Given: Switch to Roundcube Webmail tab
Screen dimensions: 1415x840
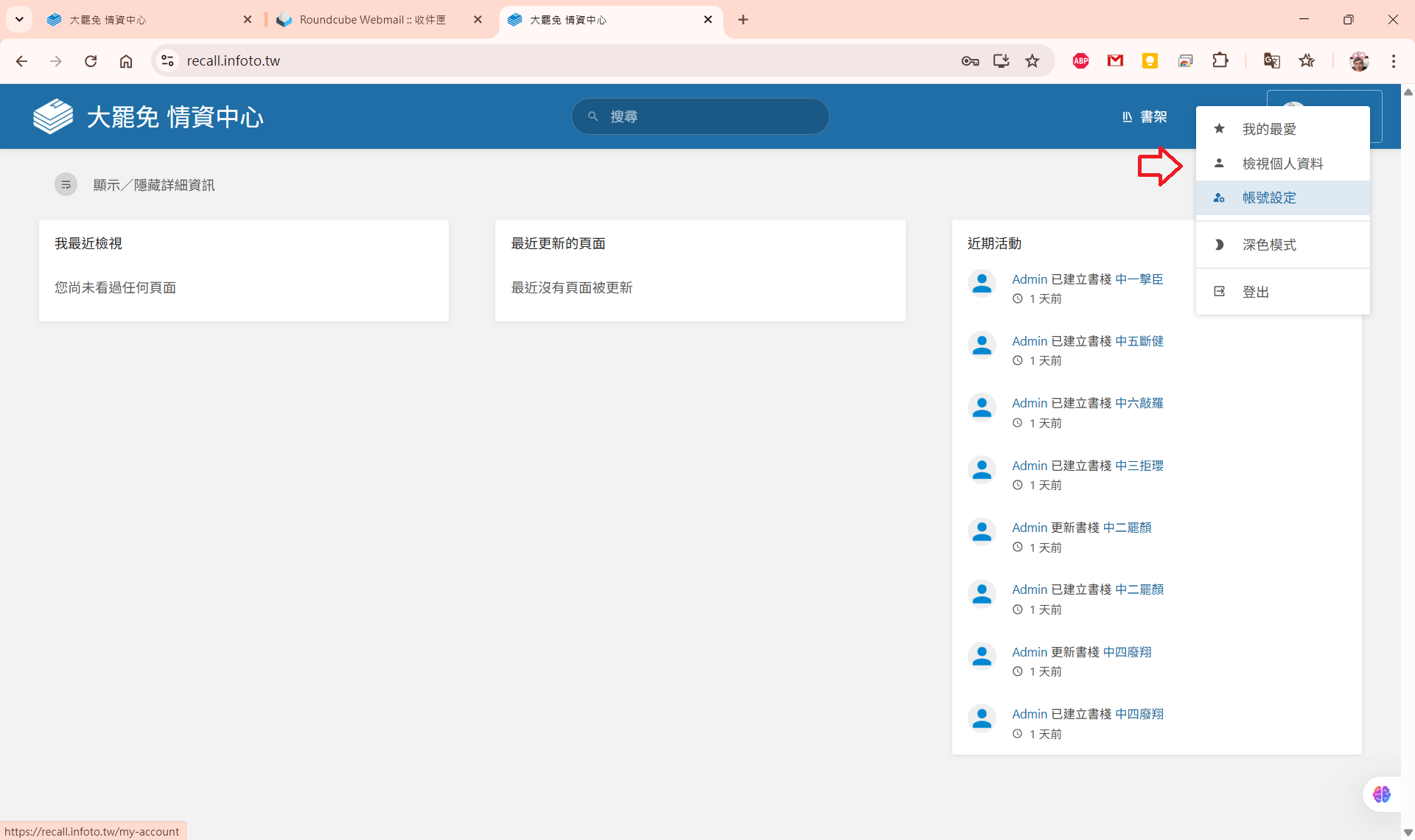Looking at the screenshot, I should pyautogui.click(x=372, y=20).
